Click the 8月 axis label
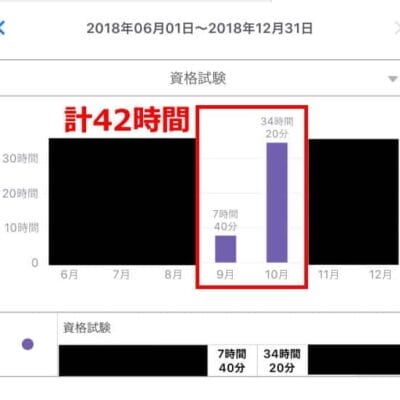Screen dimensions: 400x400 pos(173,275)
